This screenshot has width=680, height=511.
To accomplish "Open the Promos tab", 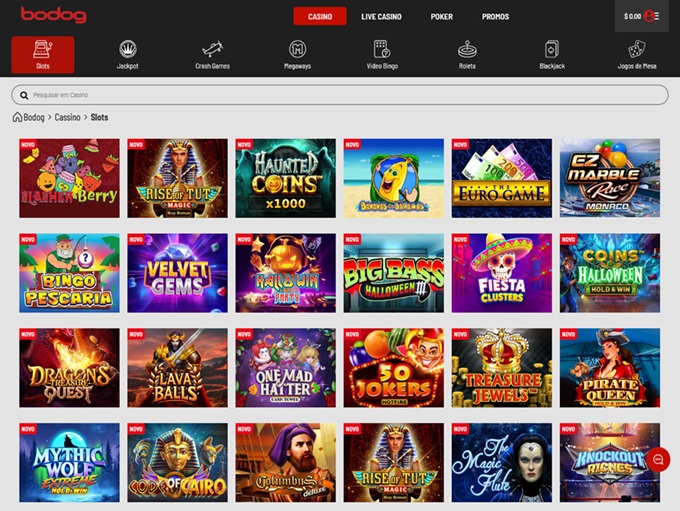I will (x=495, y=17).
